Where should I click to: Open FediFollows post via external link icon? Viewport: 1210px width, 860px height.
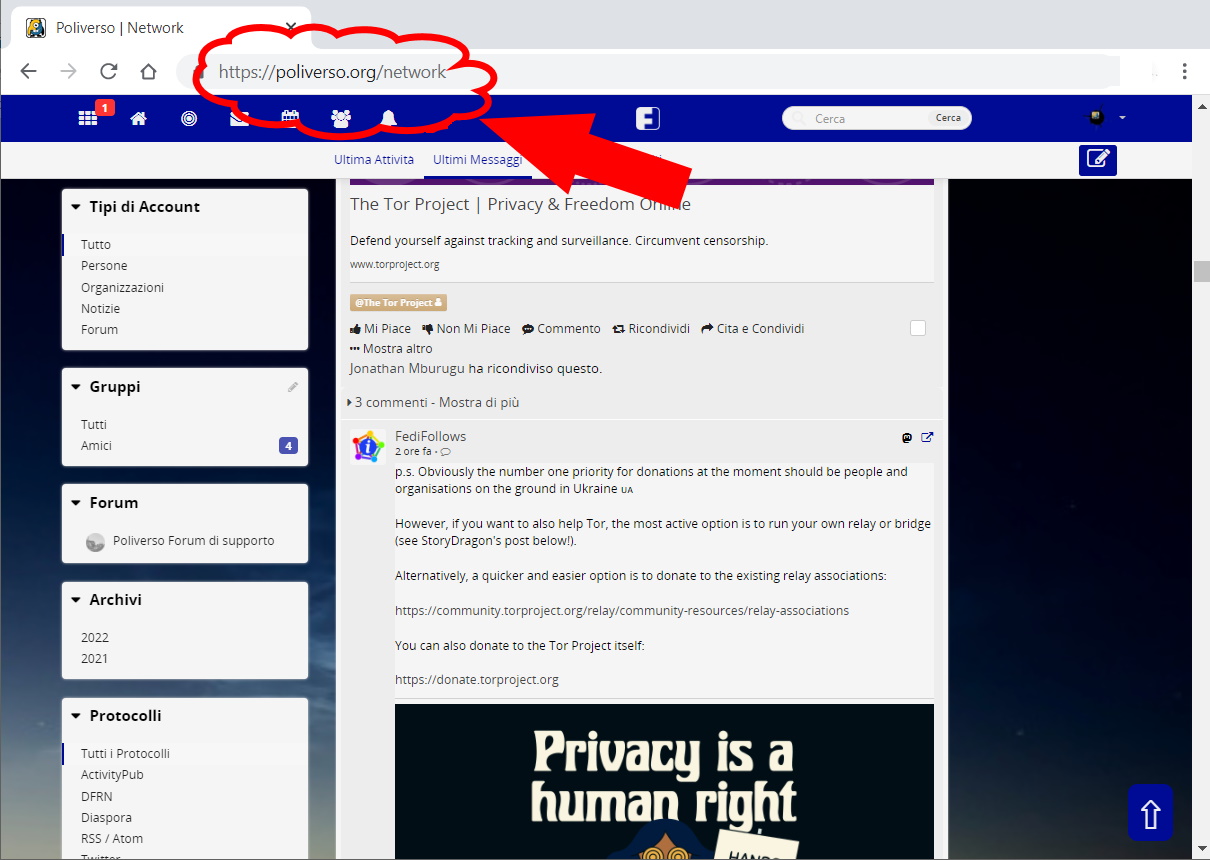pyautogui.click(x=927, y=437)
